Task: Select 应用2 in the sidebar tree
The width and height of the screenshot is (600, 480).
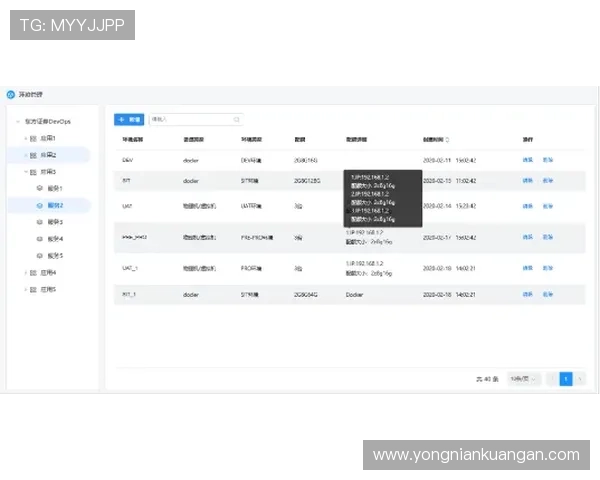Action: click(48, 155)
